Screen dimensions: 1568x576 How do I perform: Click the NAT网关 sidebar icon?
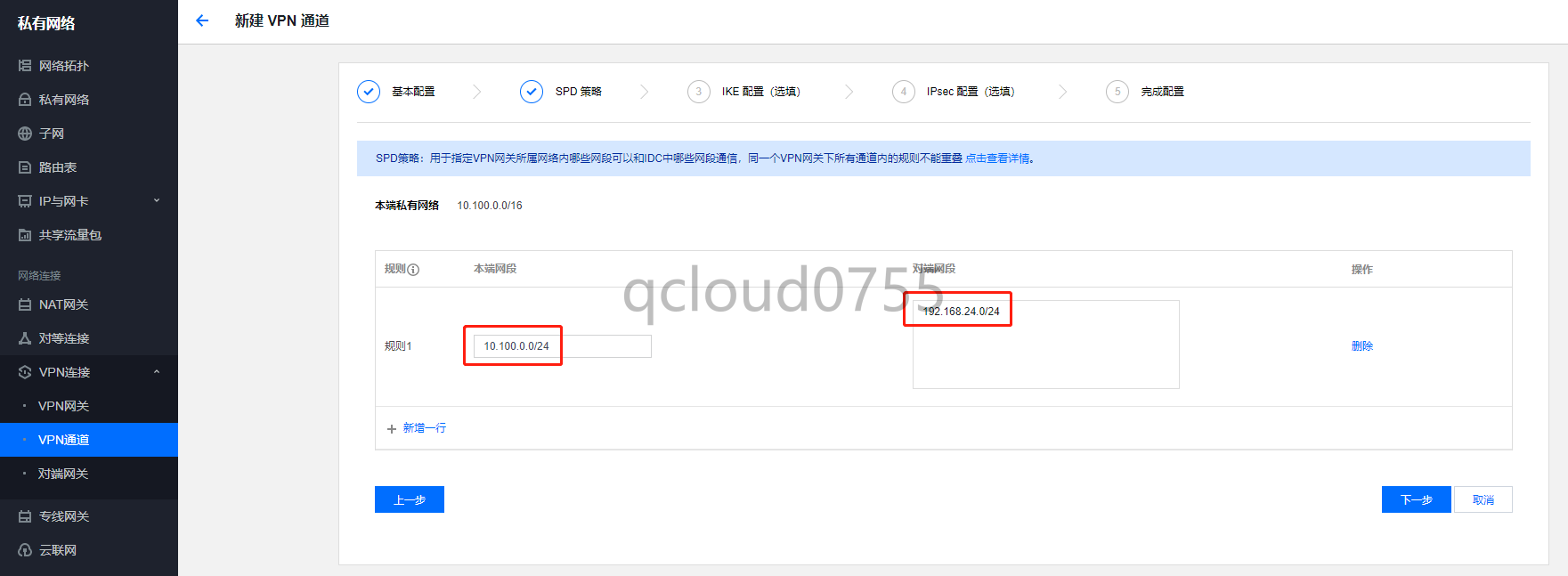click(x=25, y=304)
